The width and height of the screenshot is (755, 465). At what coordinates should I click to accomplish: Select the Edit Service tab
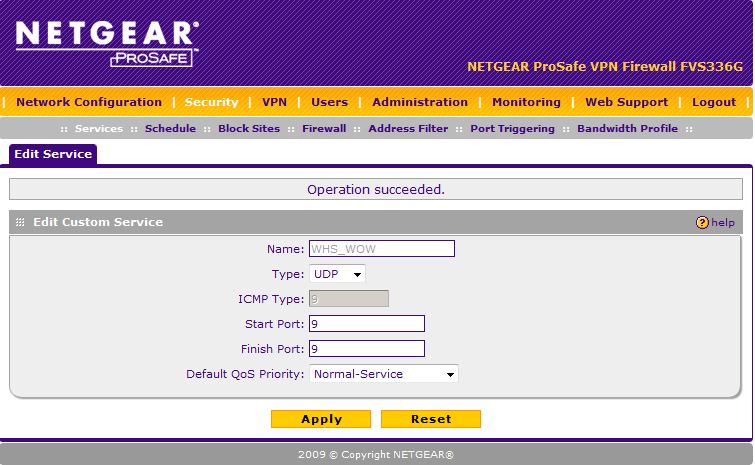click(x=53, y=154)
